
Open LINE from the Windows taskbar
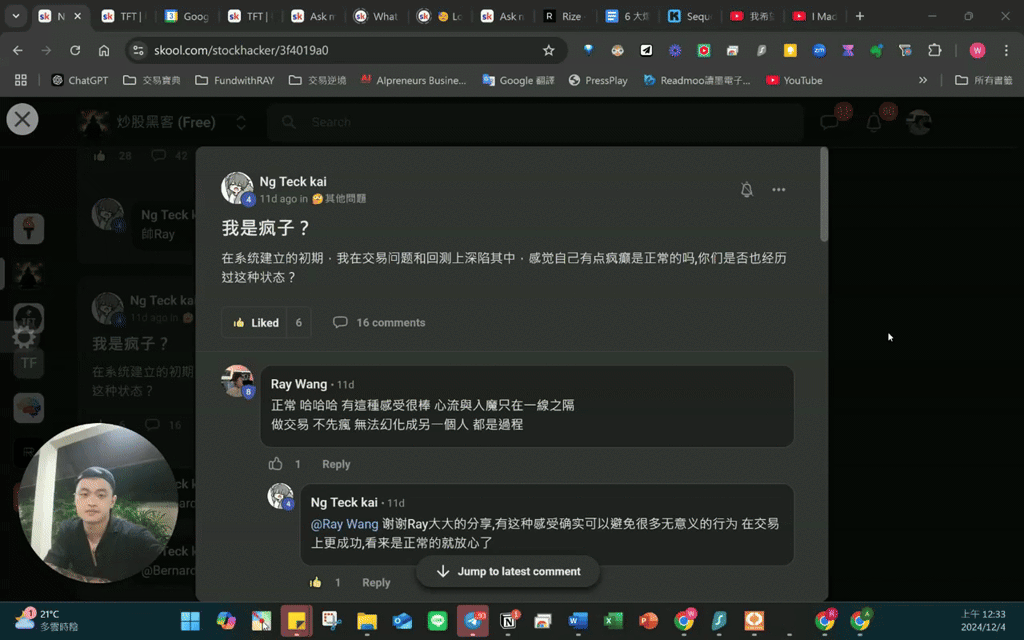(437, 621)
